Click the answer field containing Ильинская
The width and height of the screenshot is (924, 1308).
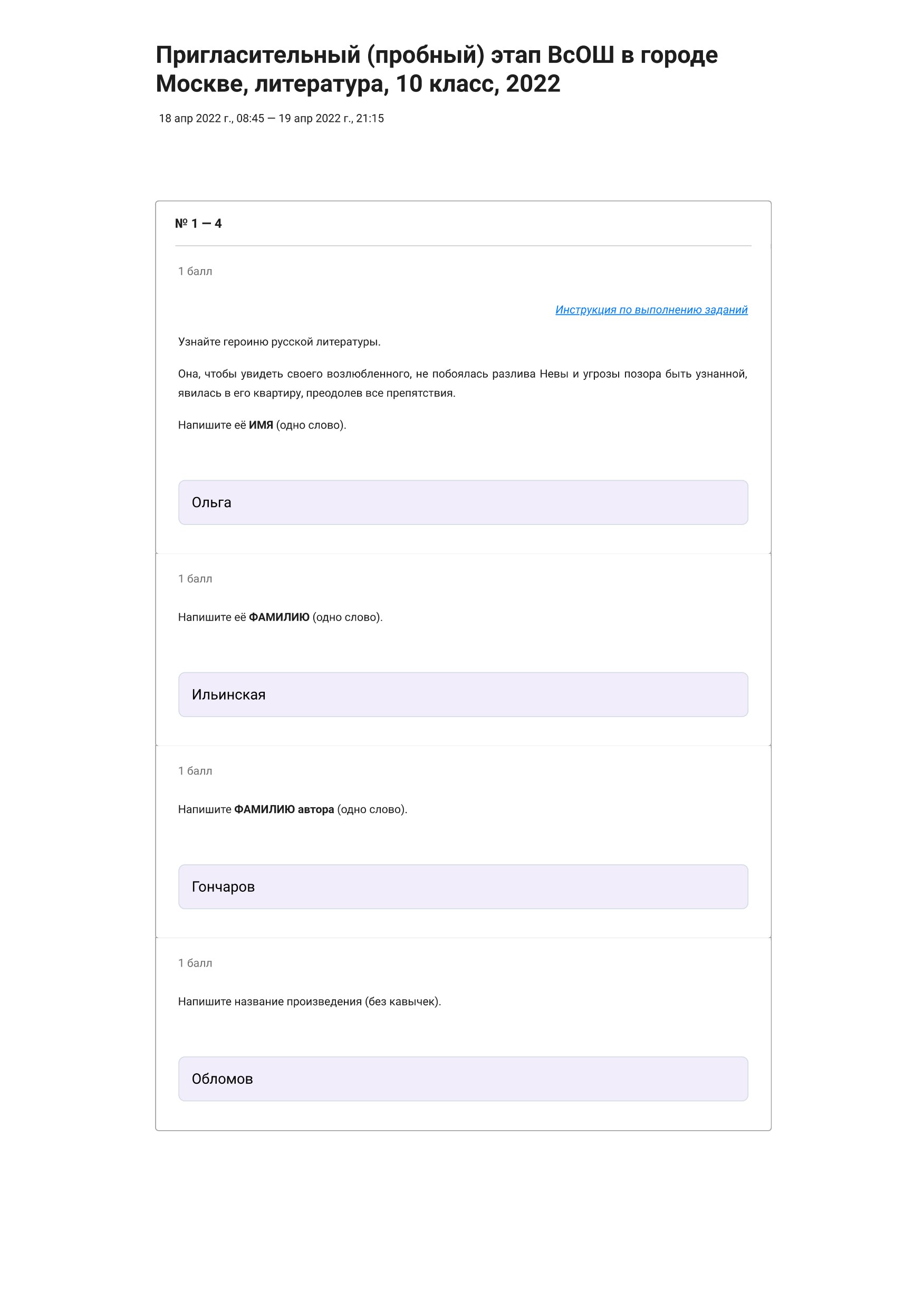click(463, 694)
